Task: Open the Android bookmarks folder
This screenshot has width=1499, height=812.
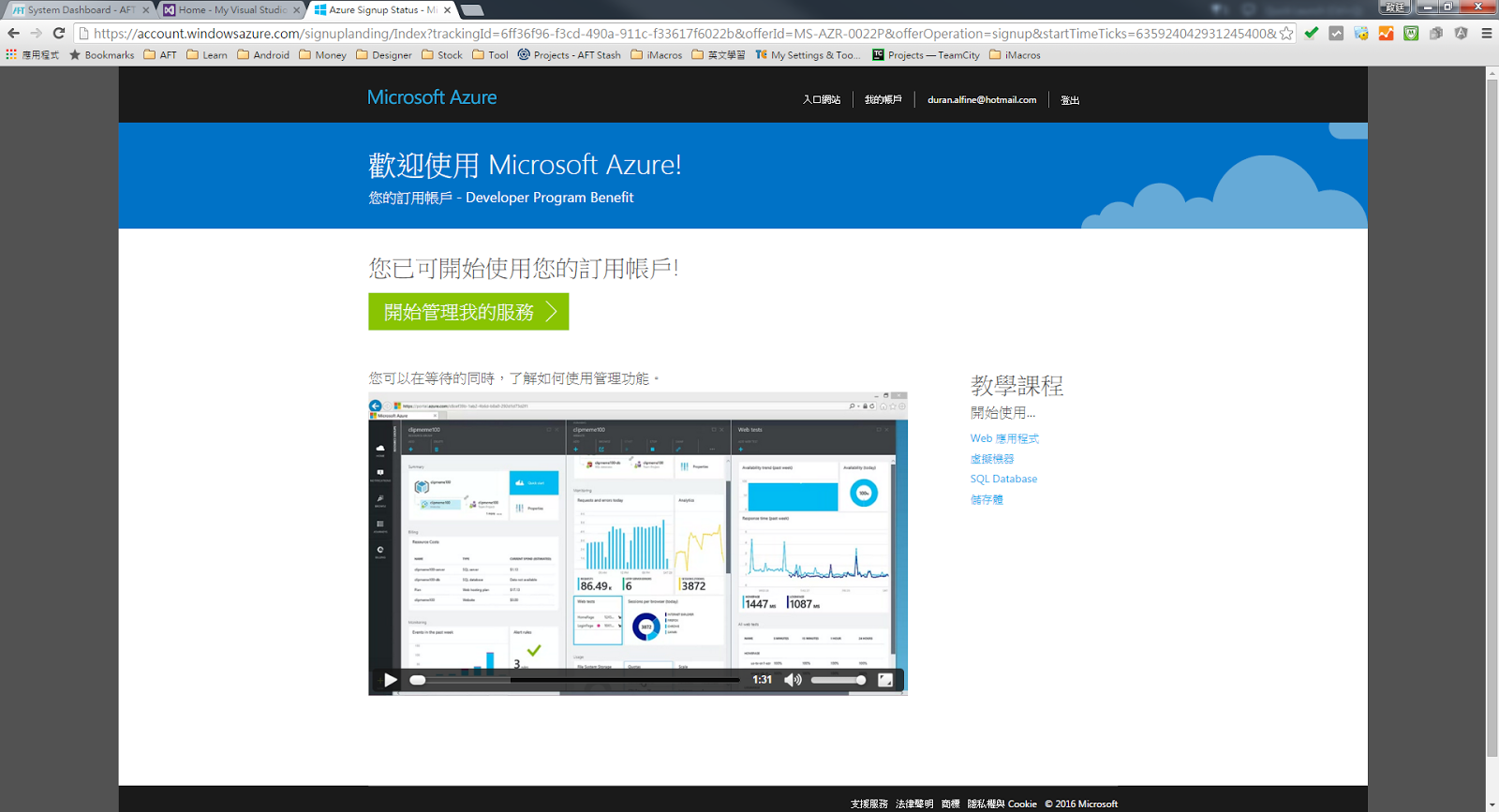Action: tap(263, 54)
